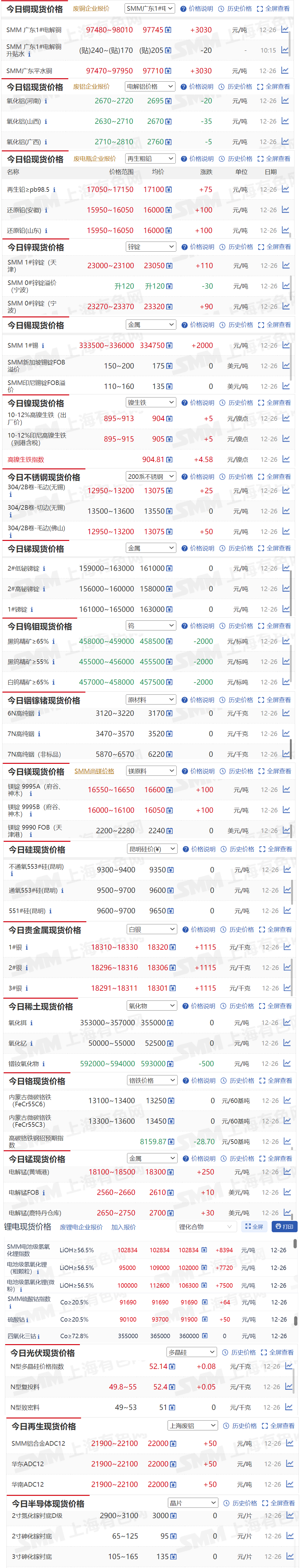Open the SMM尚镁价格 link

94,771
